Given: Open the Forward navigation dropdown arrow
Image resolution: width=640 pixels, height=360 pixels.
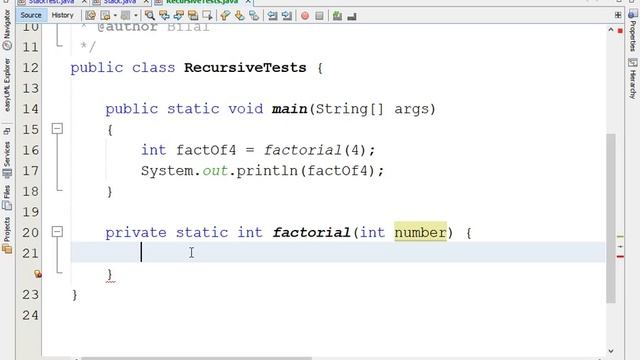Looking at the screenshot, I should [136, 16].
